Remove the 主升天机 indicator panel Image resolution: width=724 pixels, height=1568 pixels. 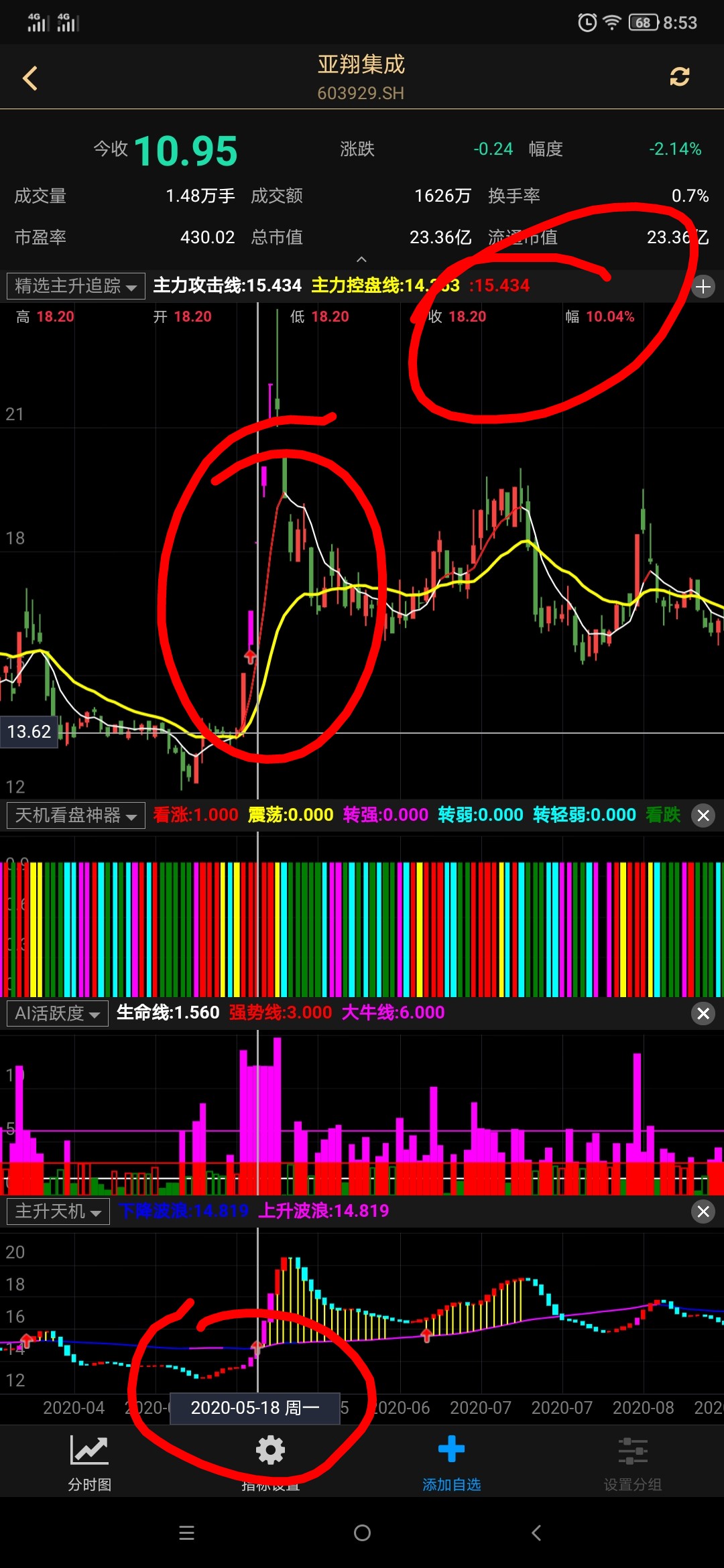tap(703, 1212)
